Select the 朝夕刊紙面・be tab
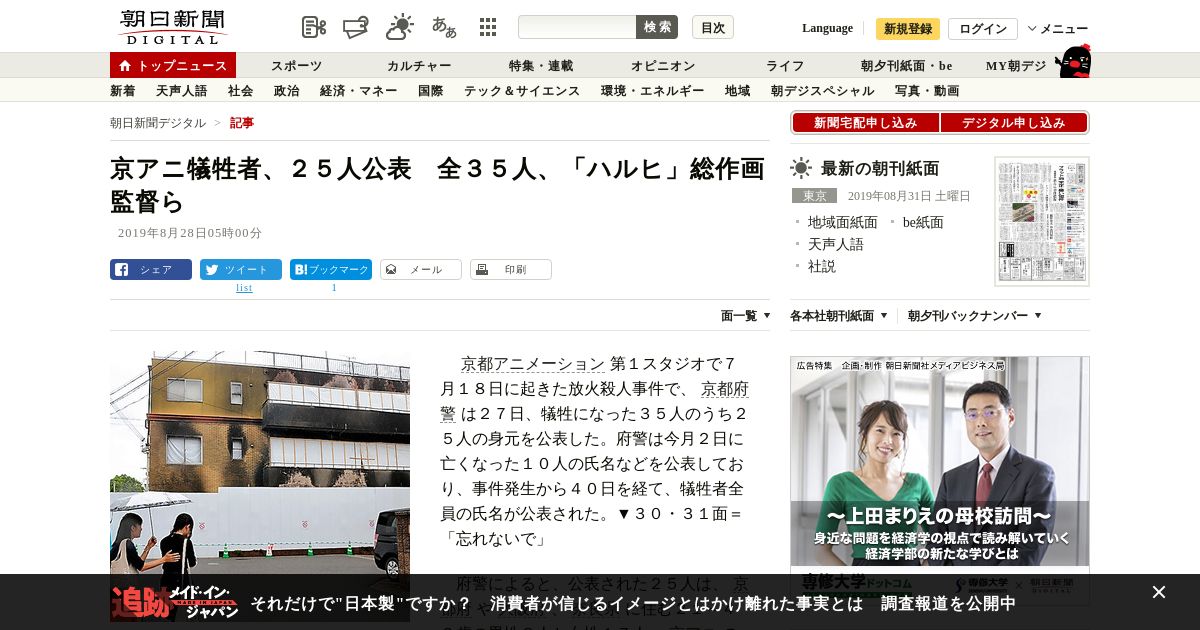The image size is (1200, 630). tap(907, 66)
